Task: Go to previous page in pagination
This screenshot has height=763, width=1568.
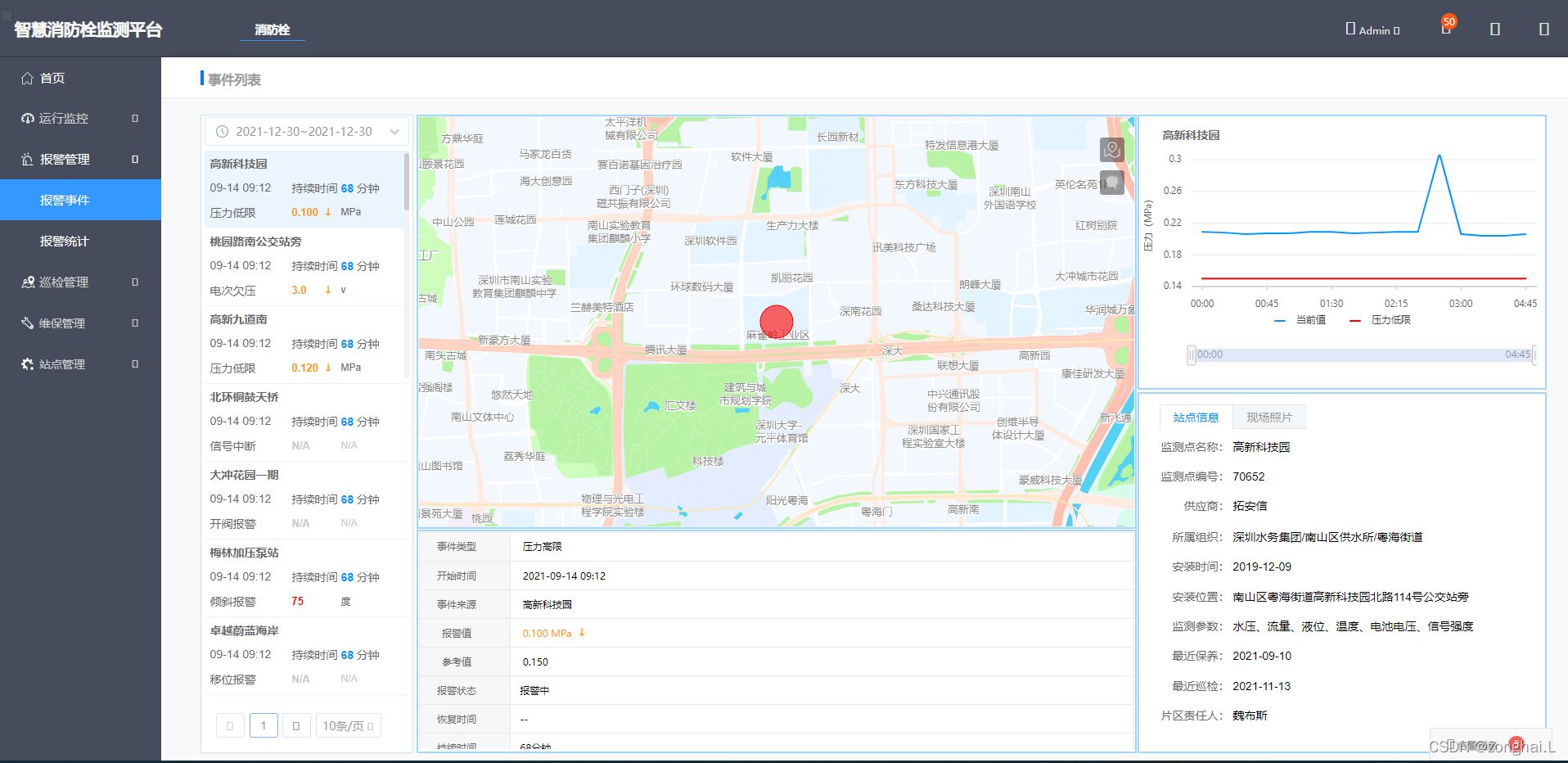Action: point(230,725)
